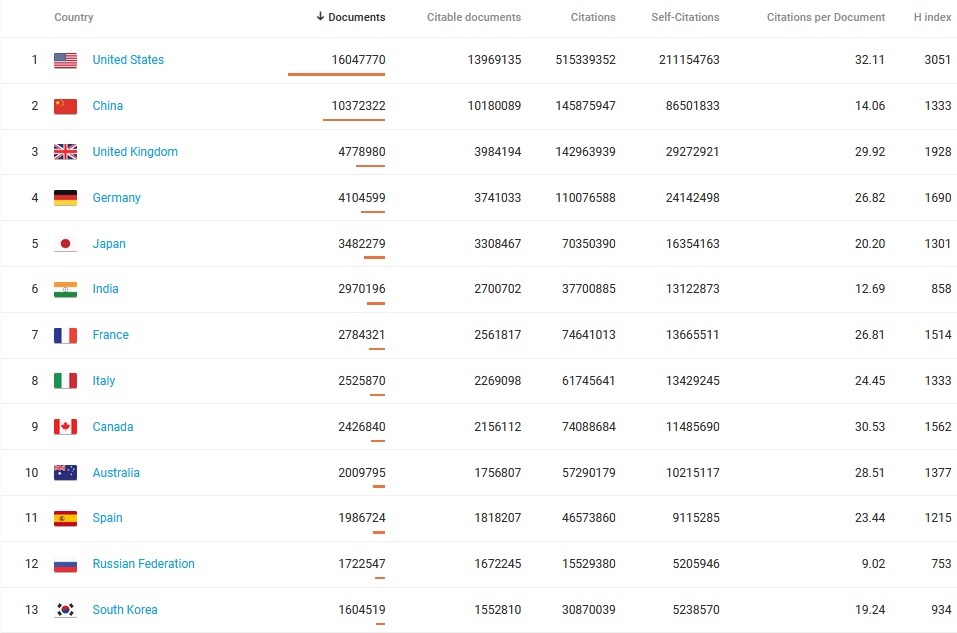Sort by Citations per Document header

click(x=825, y=17)
